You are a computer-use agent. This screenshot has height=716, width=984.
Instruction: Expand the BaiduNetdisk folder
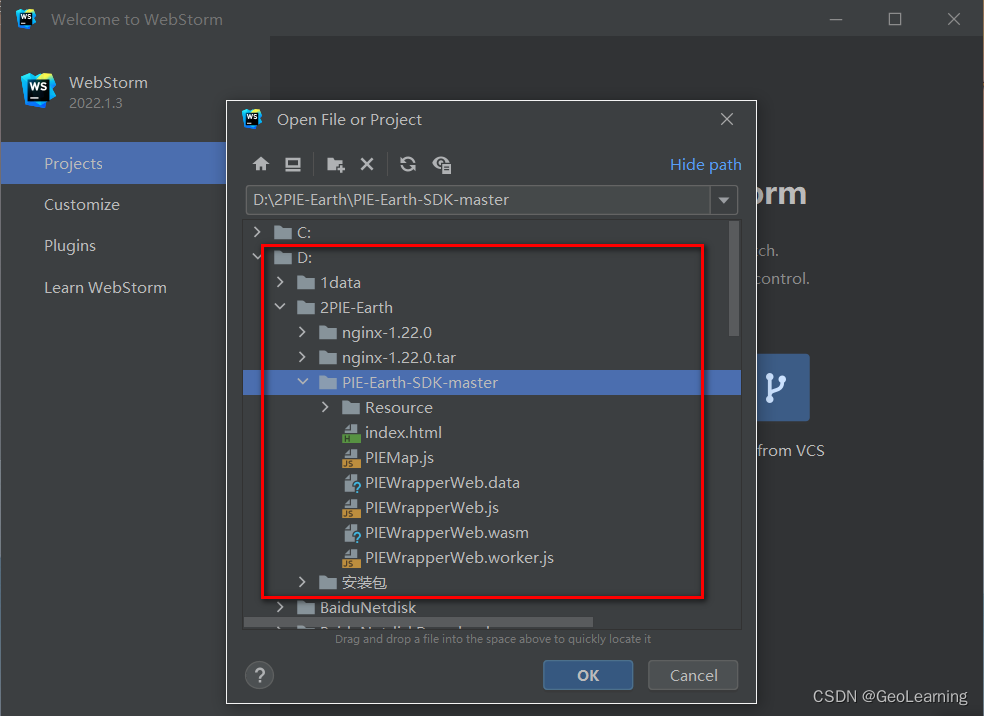point(280,607)
